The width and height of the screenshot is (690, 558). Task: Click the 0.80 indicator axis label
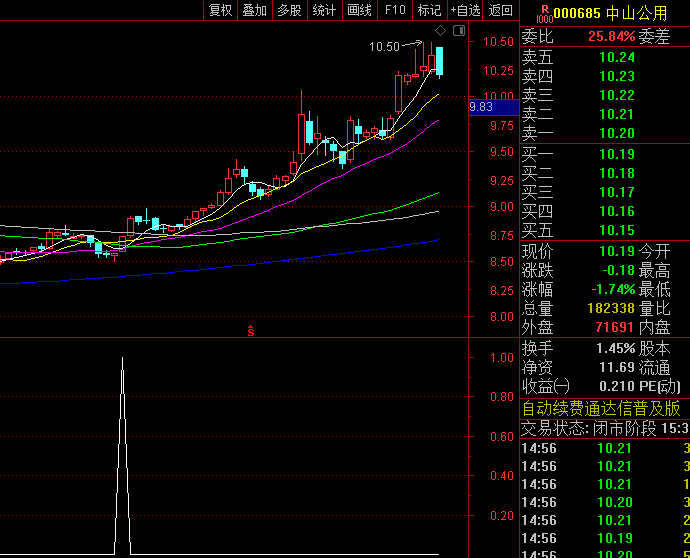[x=502, y=397]
